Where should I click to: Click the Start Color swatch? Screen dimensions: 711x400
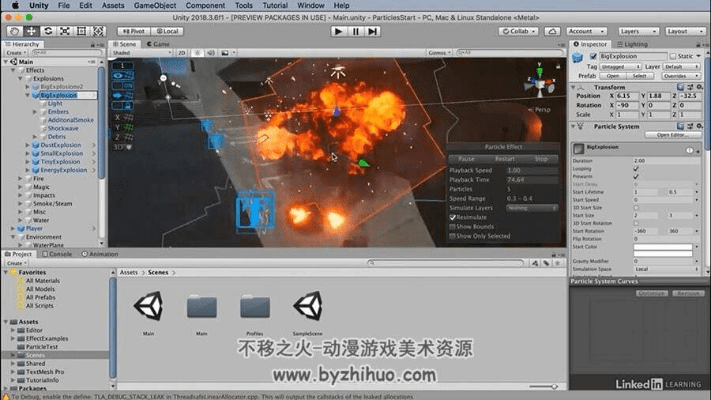(x=663, y=247)
